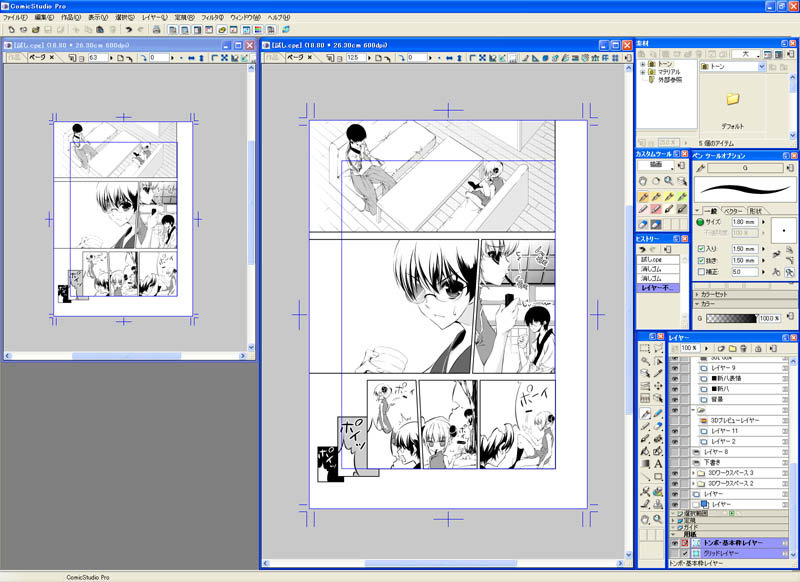800x582 pixels.
Task: Select the Text (A) tool in toolbox
Action: pos(658,464)
